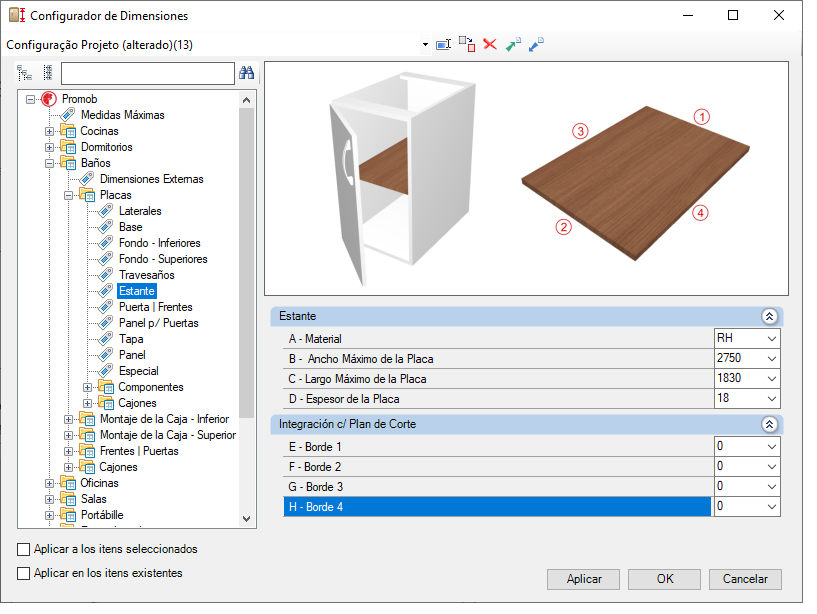Click the tree scrollbar down arrow
Viewport: 817px width, 614px height.
(x=246, y=519)
